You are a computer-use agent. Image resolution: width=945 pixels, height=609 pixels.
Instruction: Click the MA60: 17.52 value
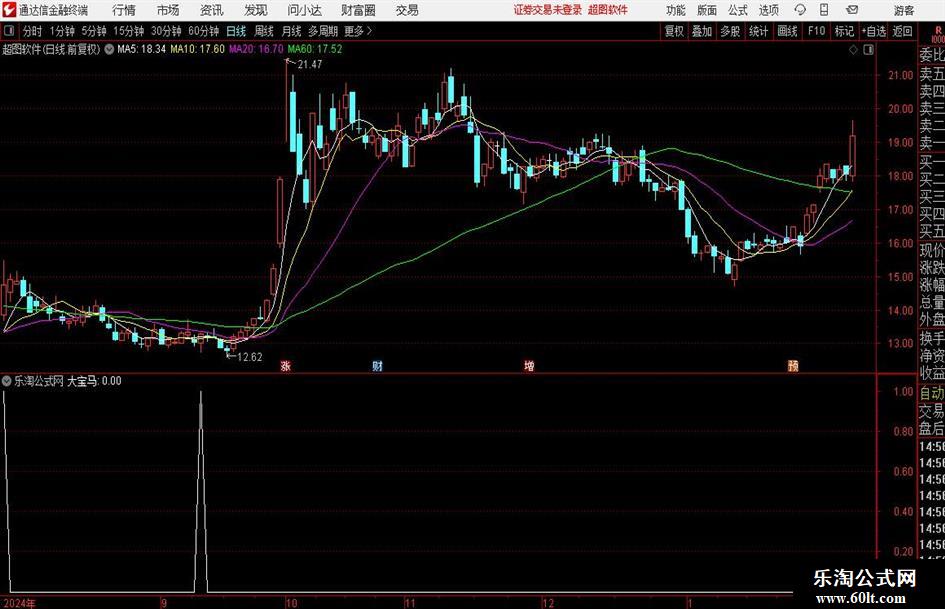315,49
